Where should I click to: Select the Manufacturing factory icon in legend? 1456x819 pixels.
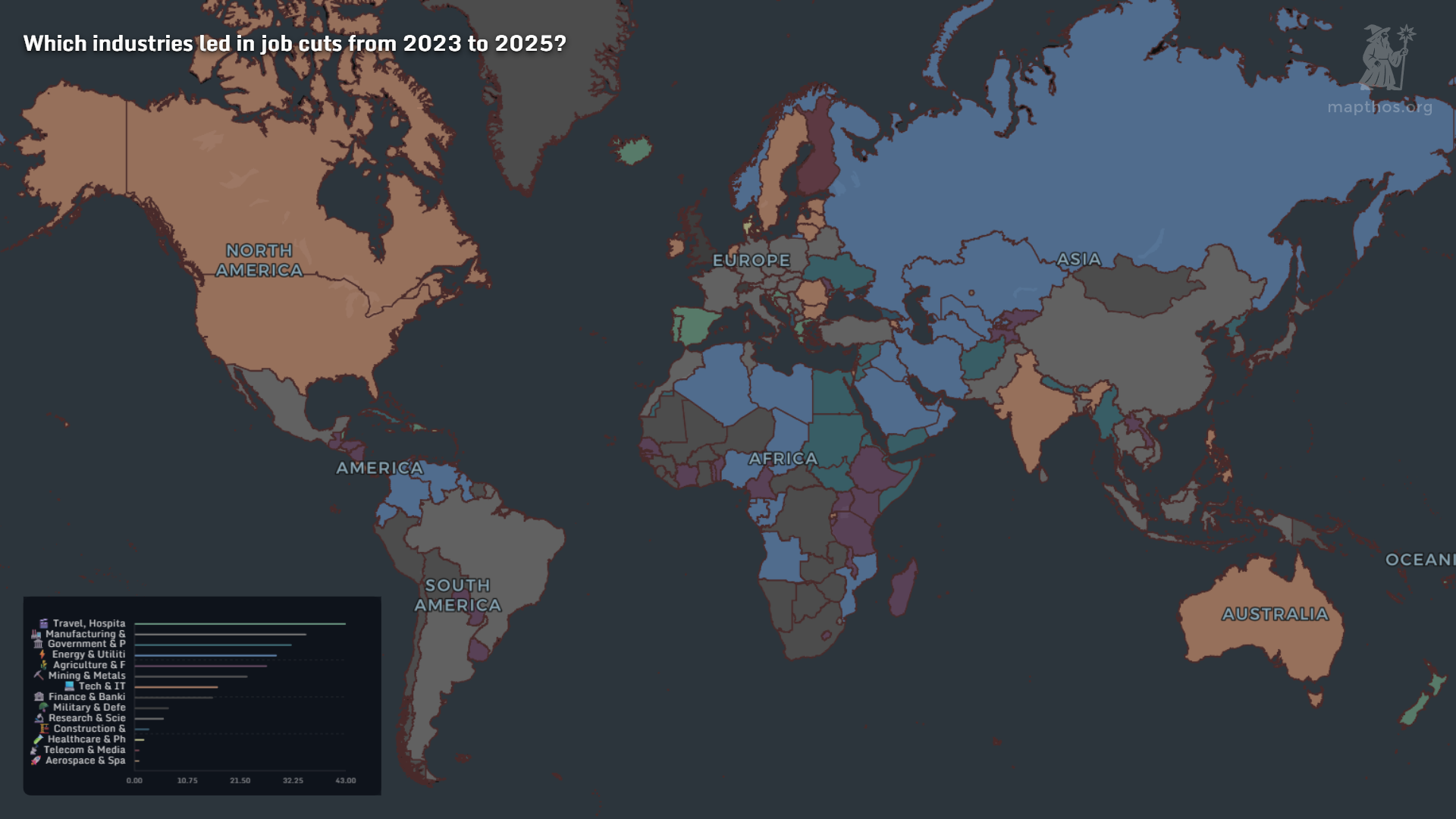pos(36,634)
